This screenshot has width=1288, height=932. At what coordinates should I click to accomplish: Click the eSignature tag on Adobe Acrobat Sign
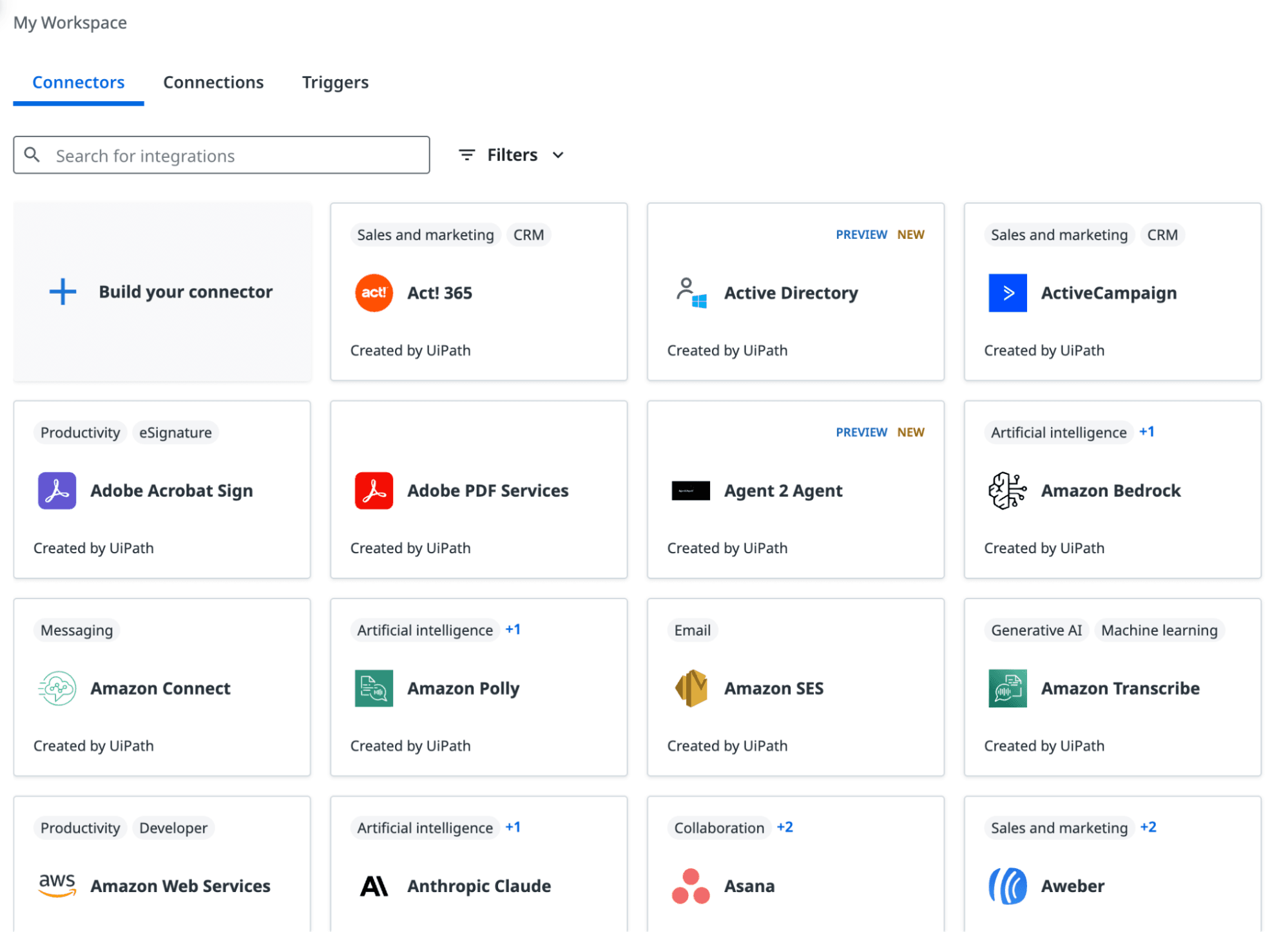tap(175, 432)
